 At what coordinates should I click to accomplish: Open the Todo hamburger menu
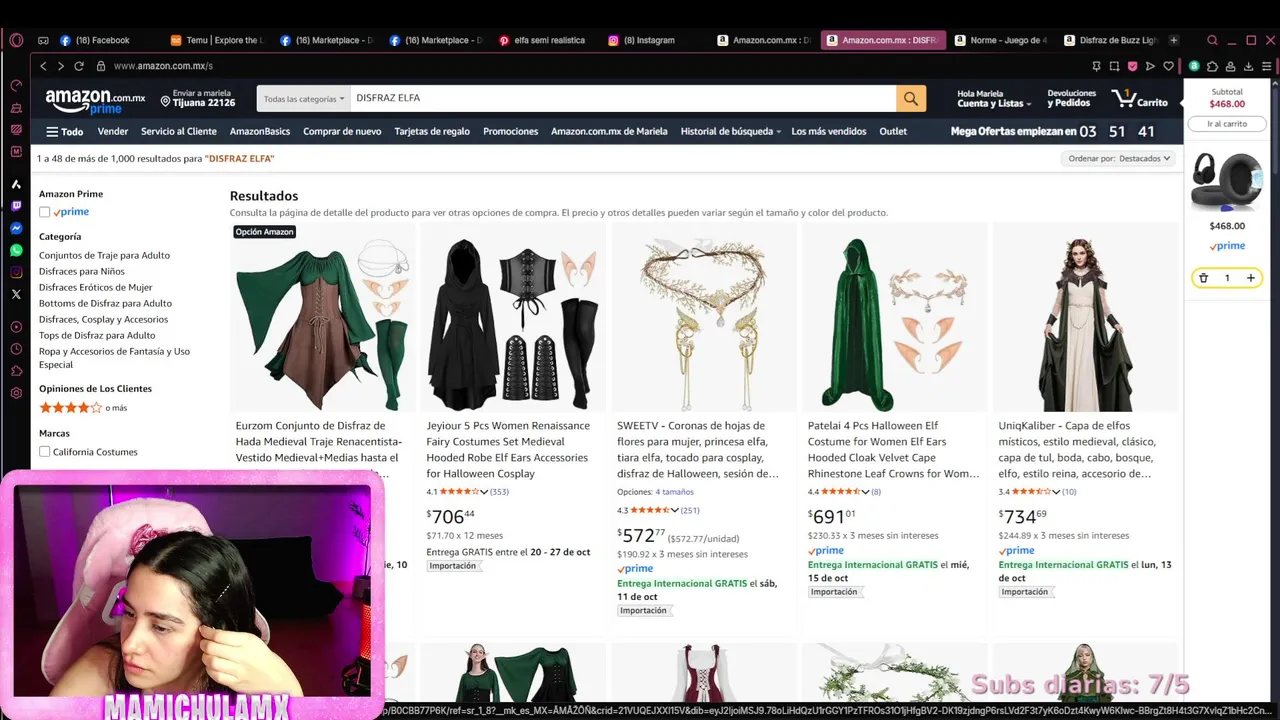pyautogui.click(x=64, y=131)
